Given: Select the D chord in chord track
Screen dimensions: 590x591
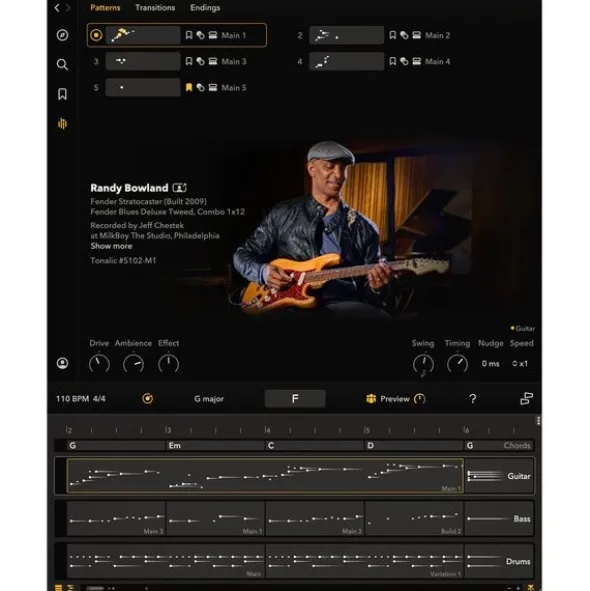Looking at the screenshot, I should (x=414, y=446).
